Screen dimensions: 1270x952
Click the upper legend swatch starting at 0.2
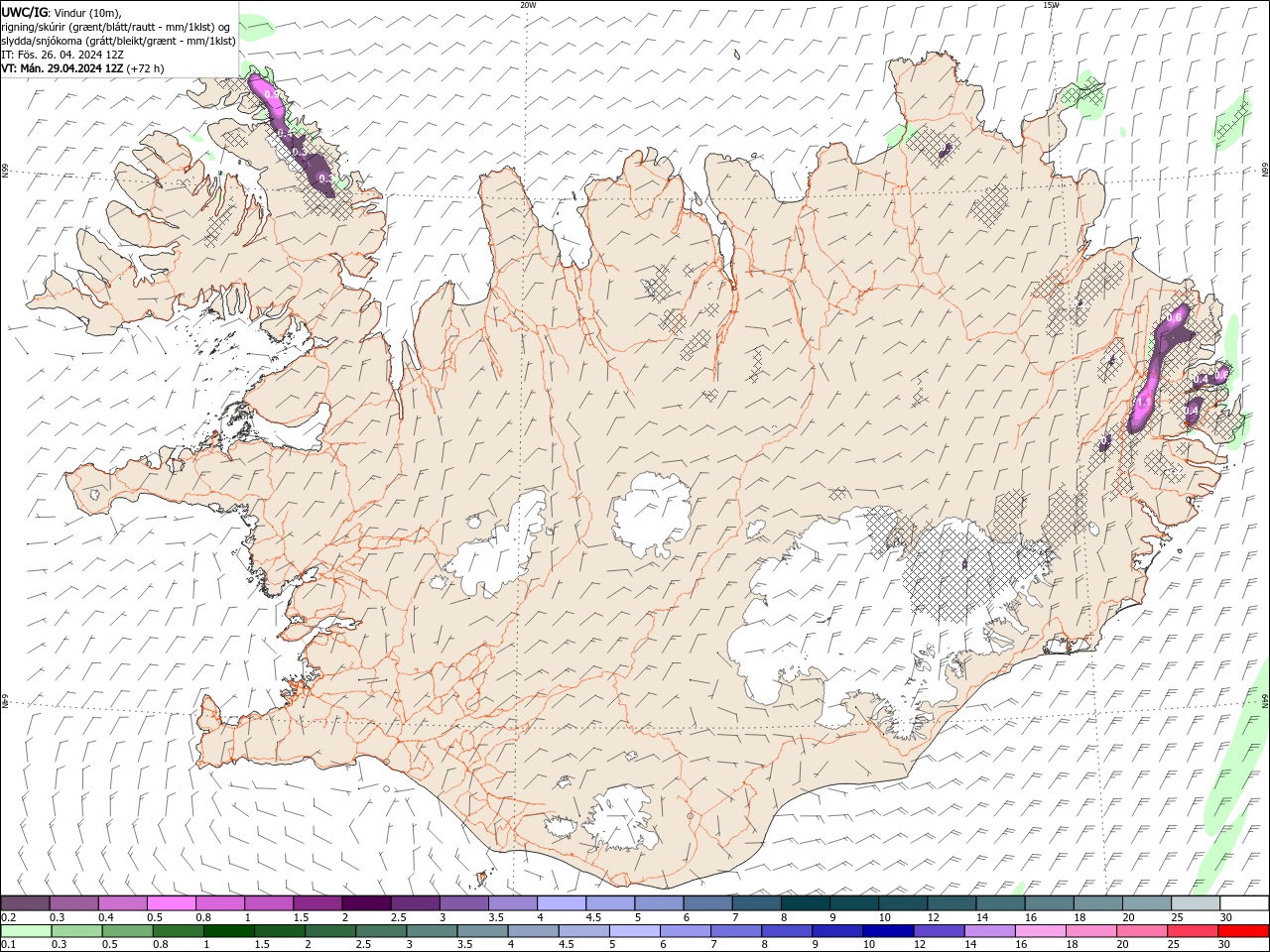click(26, 902)
